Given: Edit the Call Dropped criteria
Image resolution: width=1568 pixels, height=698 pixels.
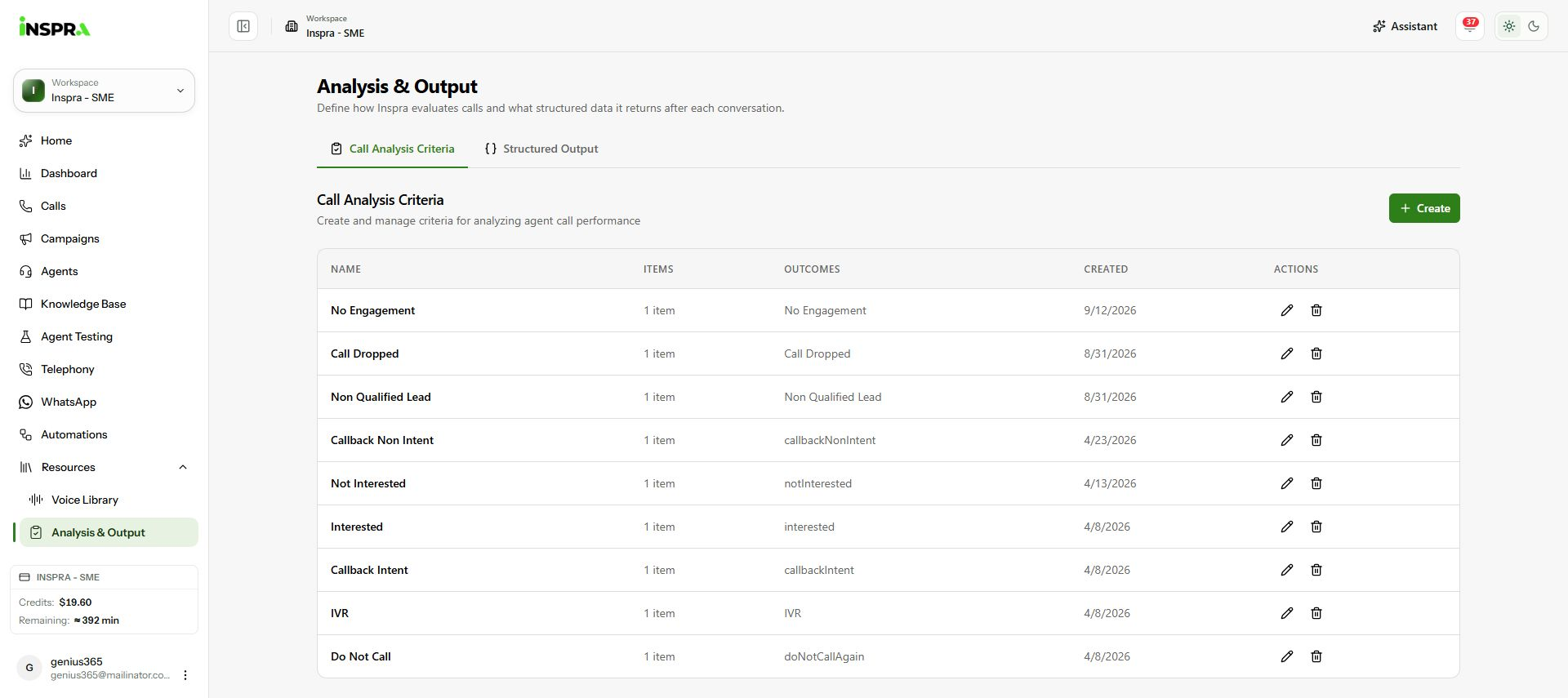Looking at the screenshot, I should 1286,353.
